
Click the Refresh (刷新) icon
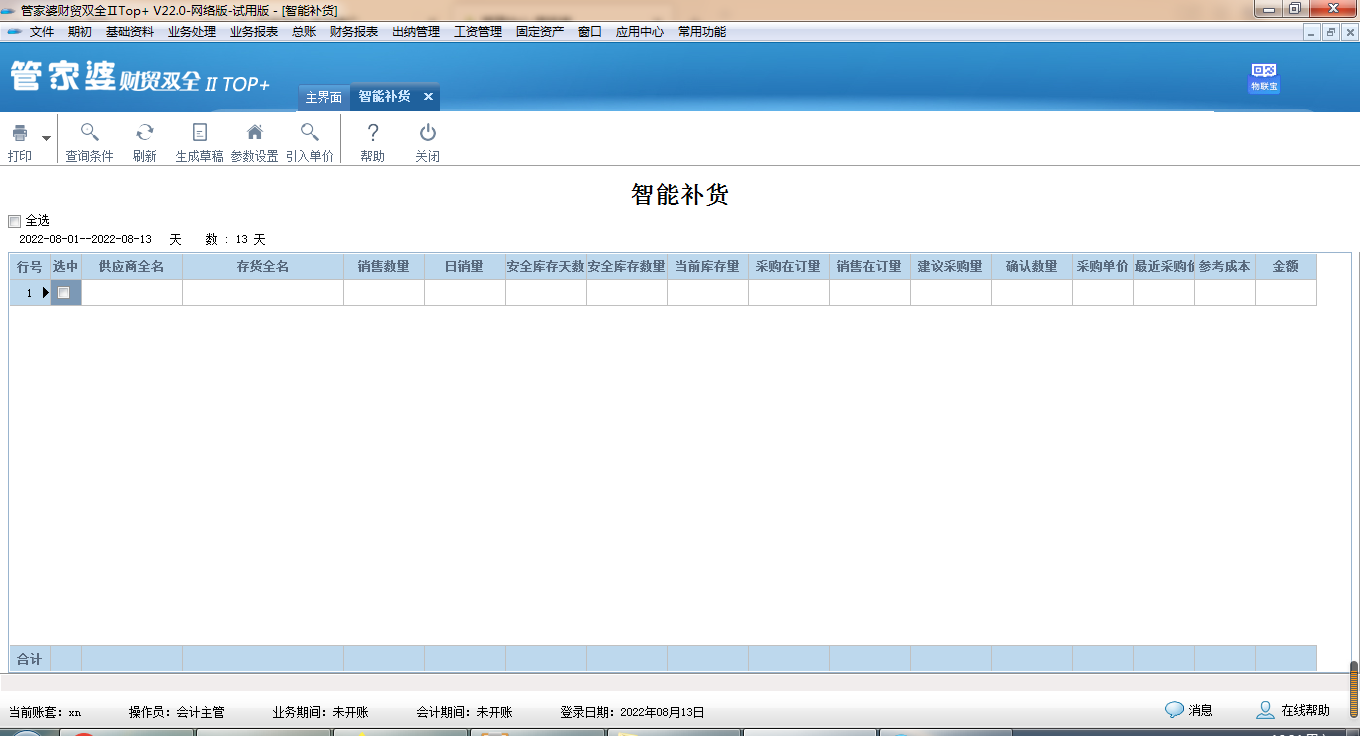pos(145,134)
